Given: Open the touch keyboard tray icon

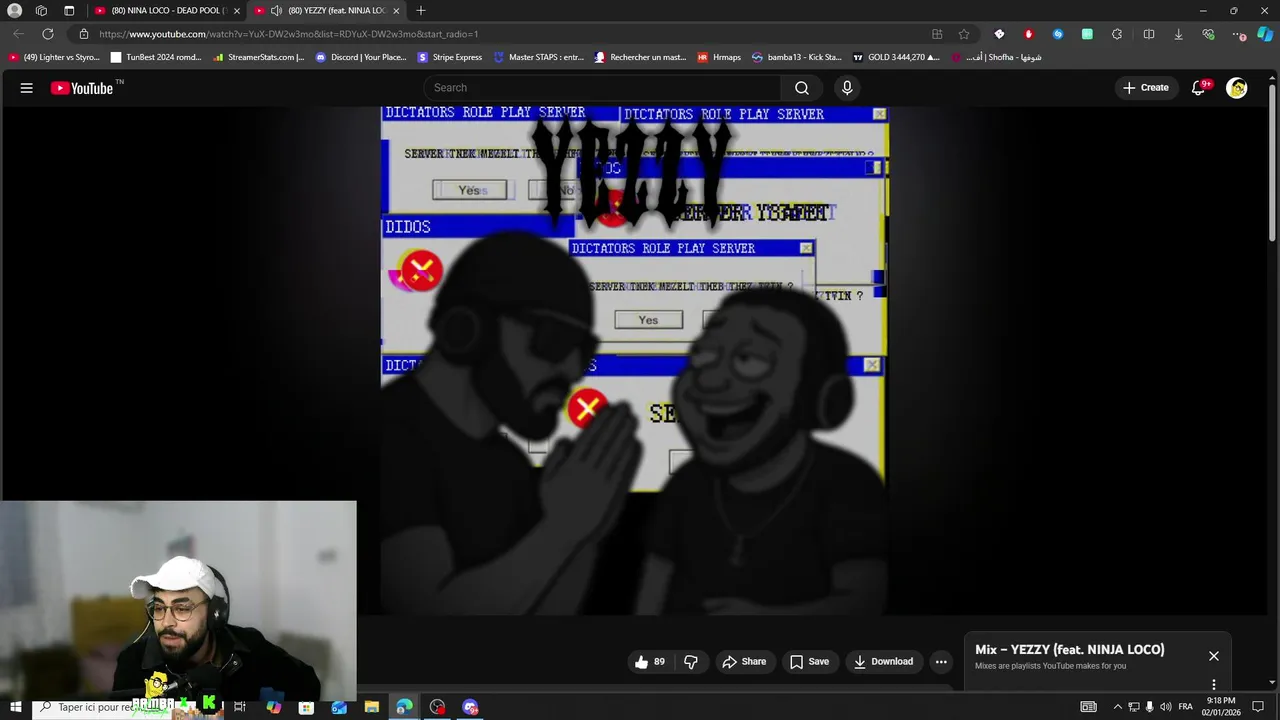Looking at the screenshot, I should click(x=1088, y=707).
